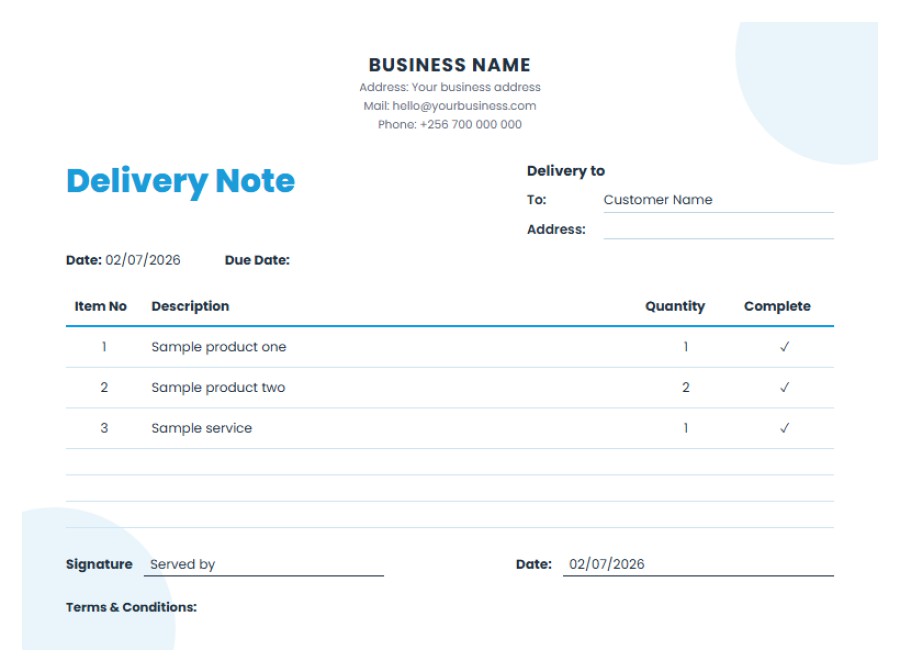
Task: Select 'Sample product one' description
Action: click(x=219, y=347)
